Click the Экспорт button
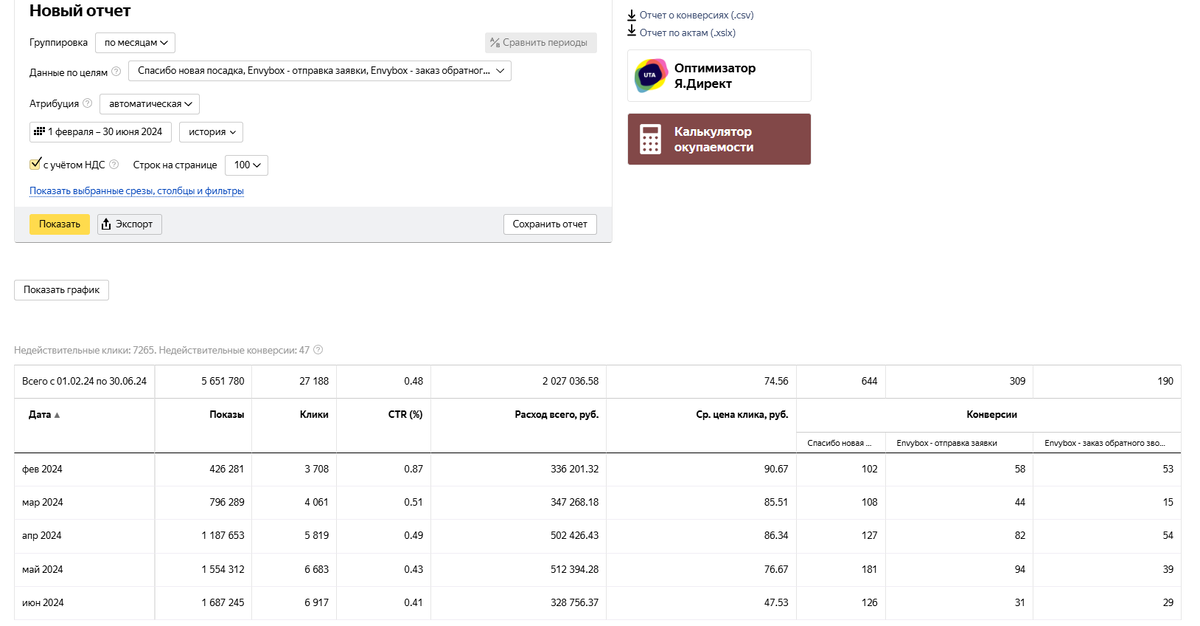This screenshot has height=626, width=1200. click(x=129, y=224)
